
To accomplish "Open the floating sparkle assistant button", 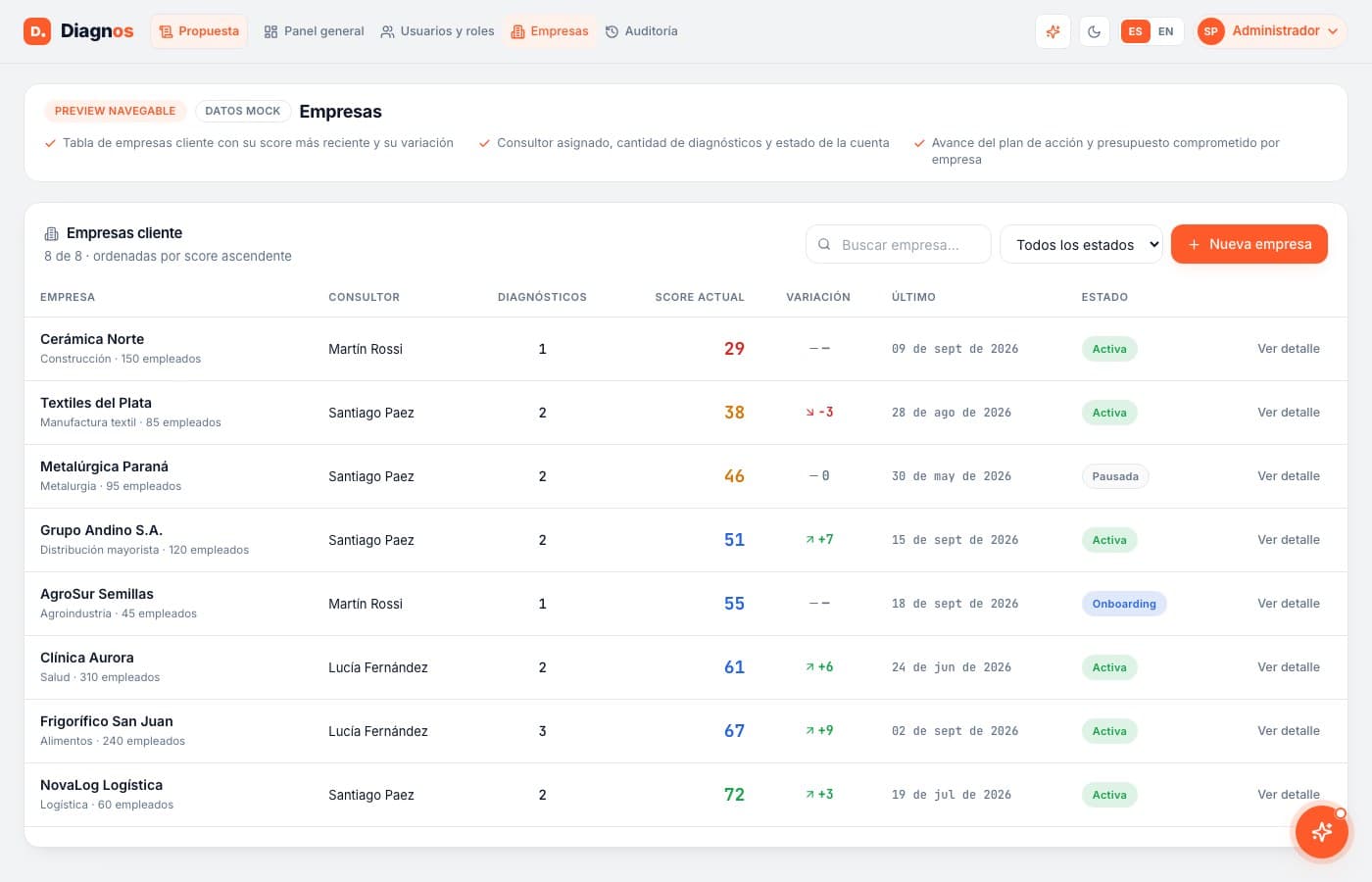I will point(1321,831).
